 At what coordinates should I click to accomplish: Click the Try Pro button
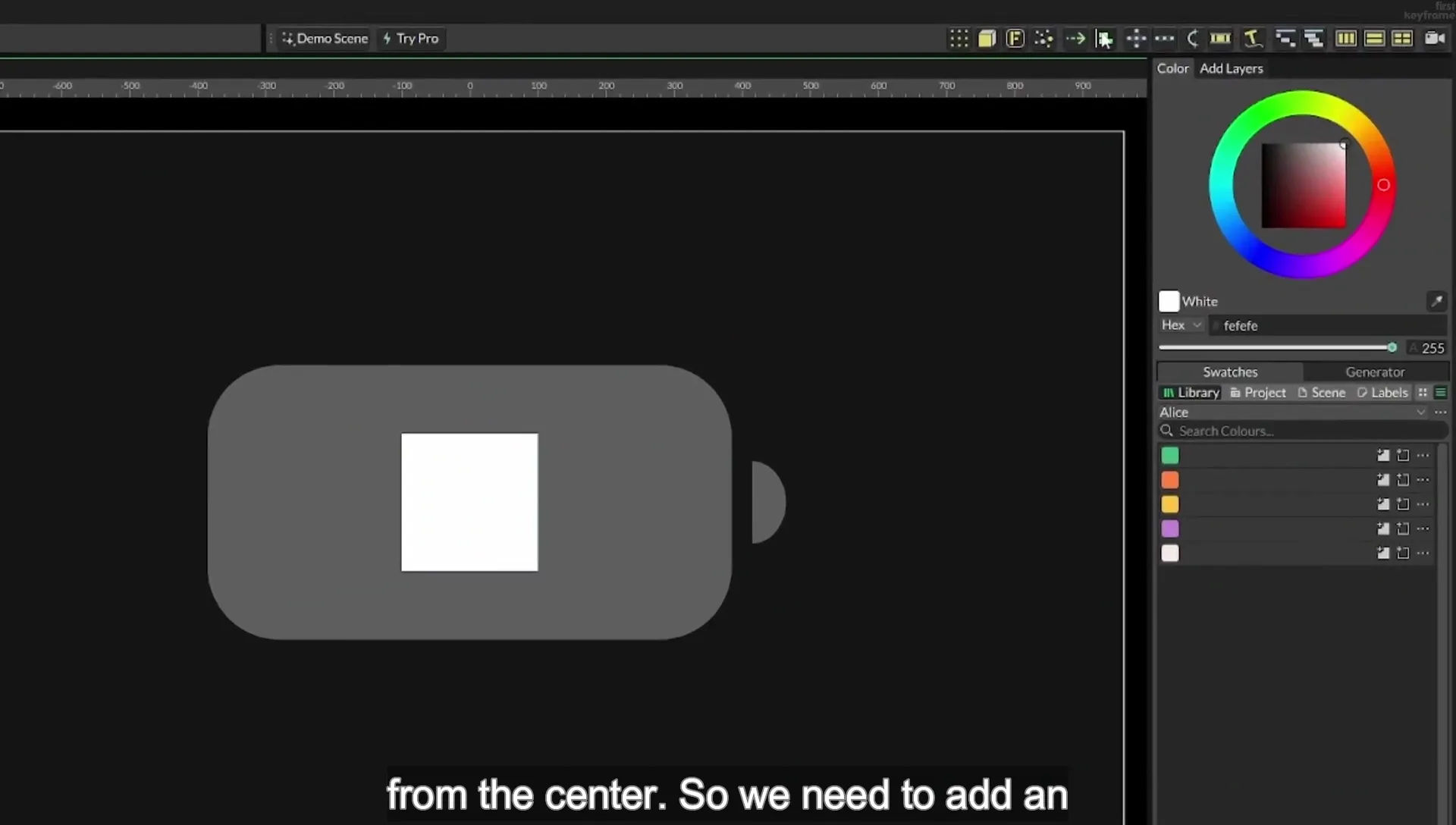click(410, 39)
